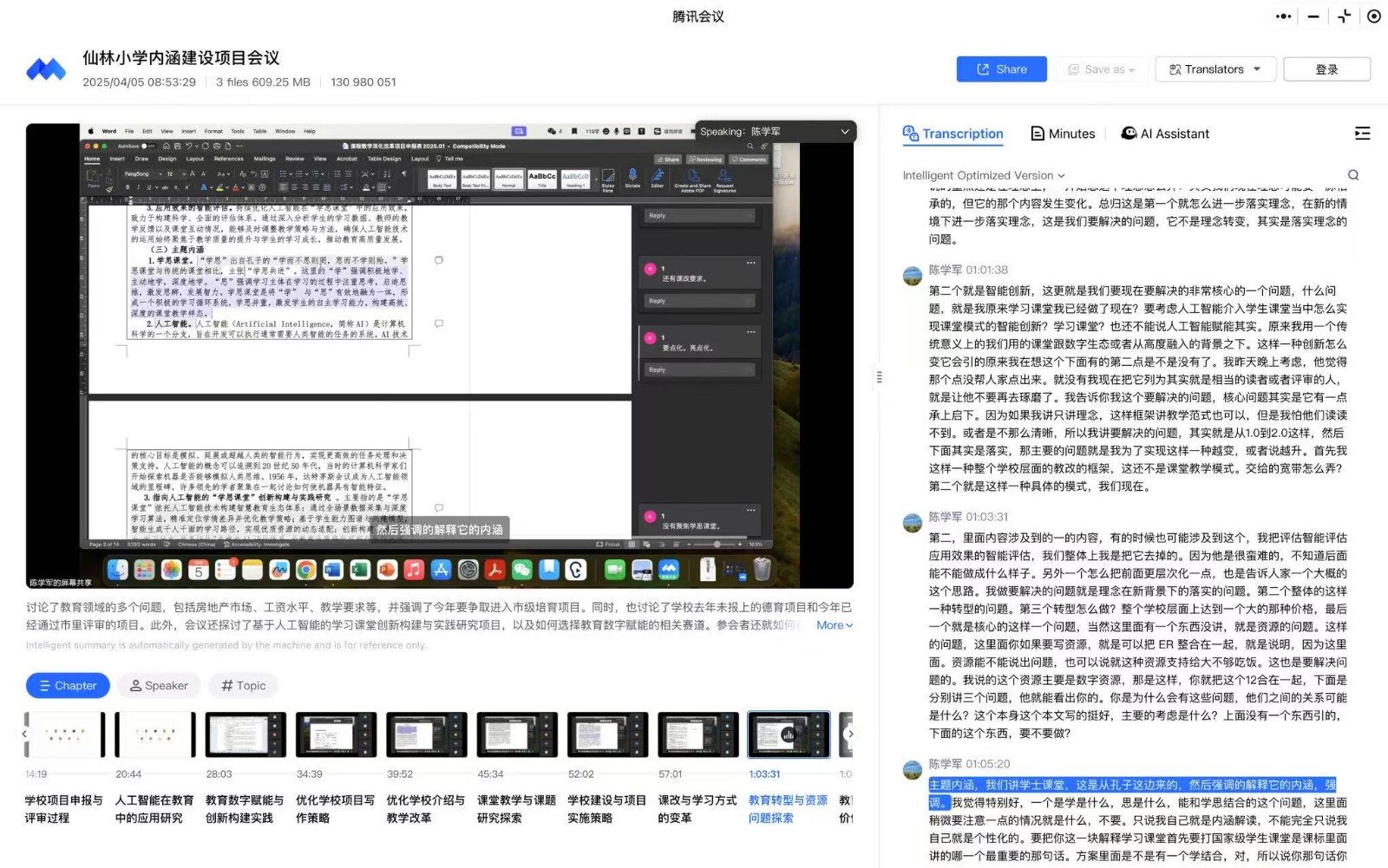Click the blue Share button

[1001, 69]
